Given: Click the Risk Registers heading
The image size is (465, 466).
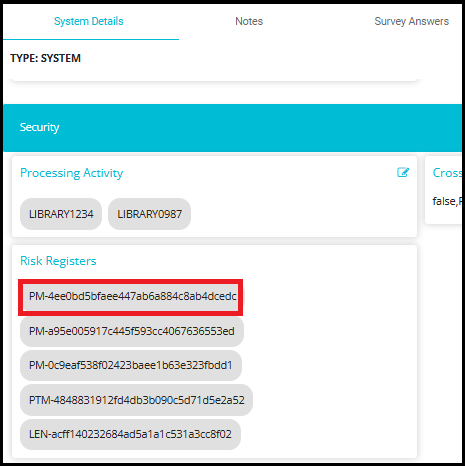Looking at the screenshot, I should pos(58,261).
